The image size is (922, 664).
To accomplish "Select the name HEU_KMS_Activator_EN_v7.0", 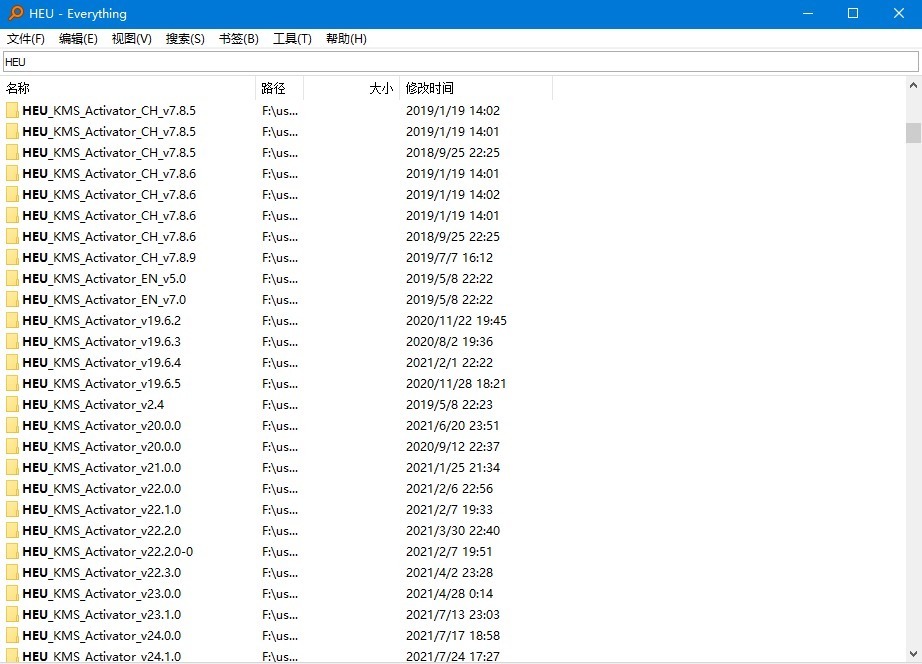I will click(104, 300).
